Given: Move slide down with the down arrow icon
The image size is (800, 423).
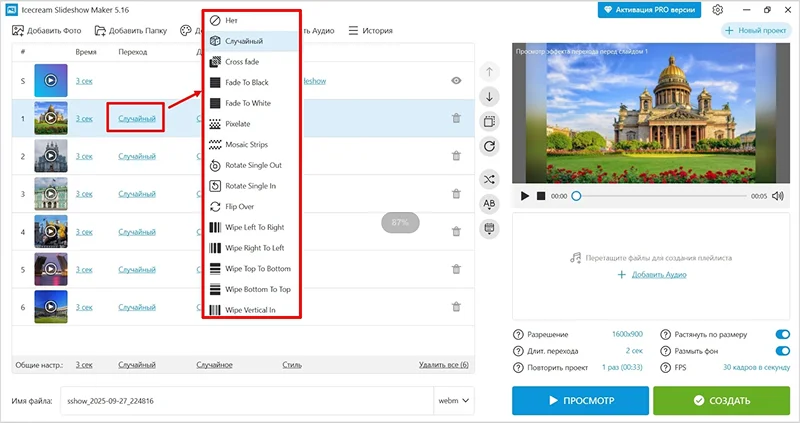Looking at the screenshot, I should (489, 96).
